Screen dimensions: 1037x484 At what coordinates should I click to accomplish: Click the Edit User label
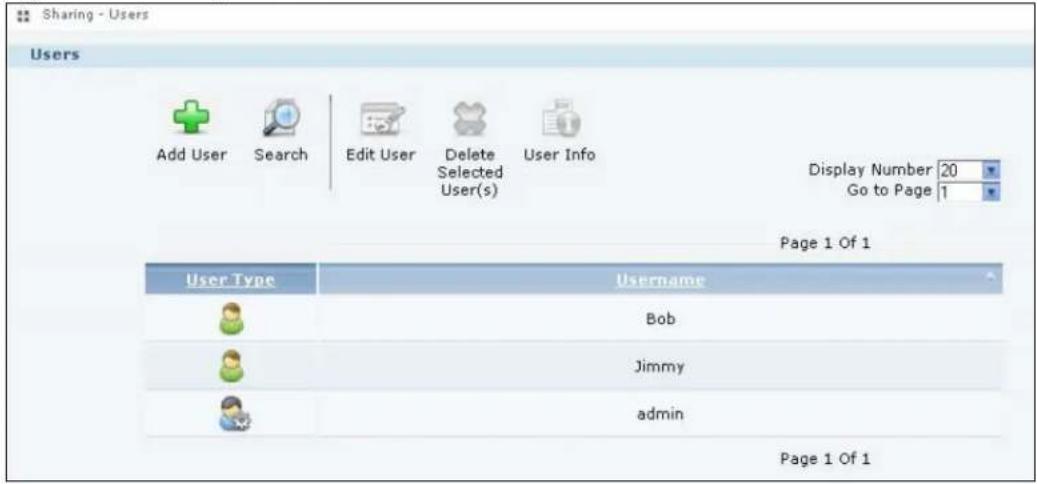coord(381,155)
